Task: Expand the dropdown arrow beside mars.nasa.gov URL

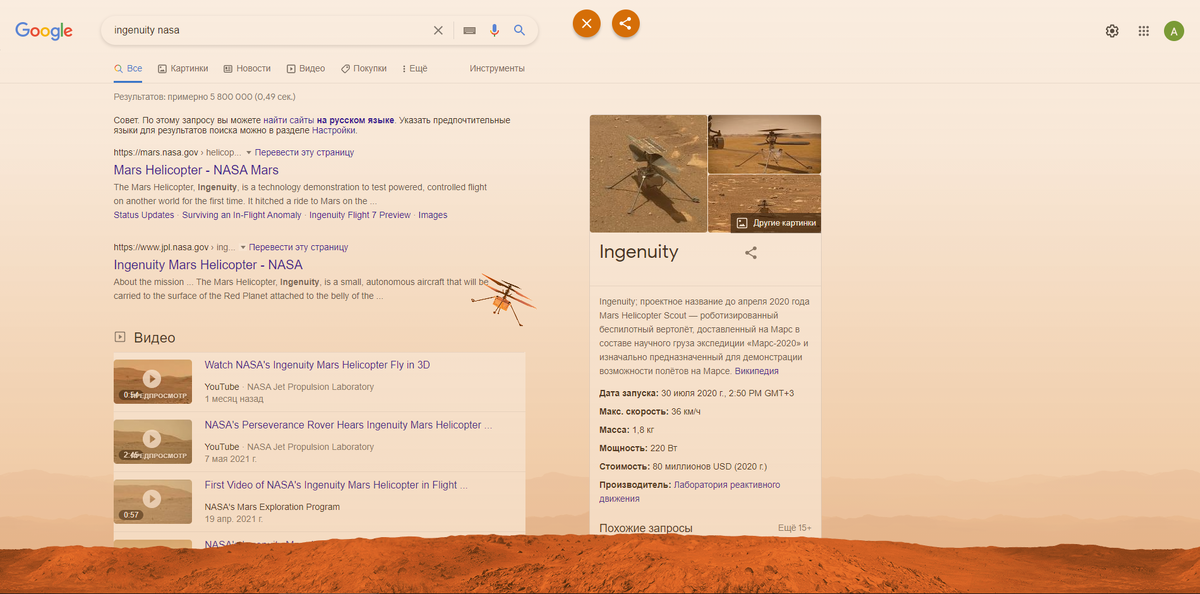Action: 248,152
